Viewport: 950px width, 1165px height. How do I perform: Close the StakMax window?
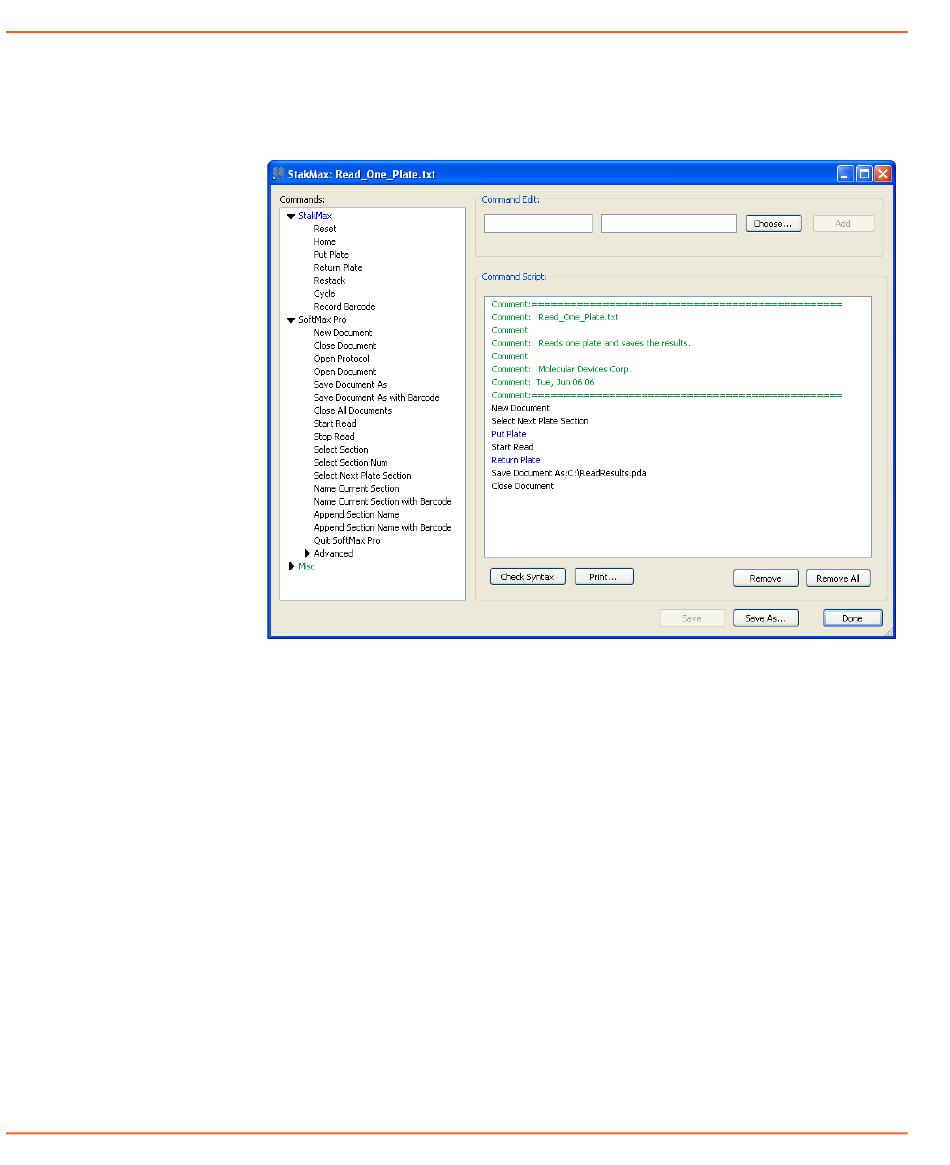click(x=882, y=174)
